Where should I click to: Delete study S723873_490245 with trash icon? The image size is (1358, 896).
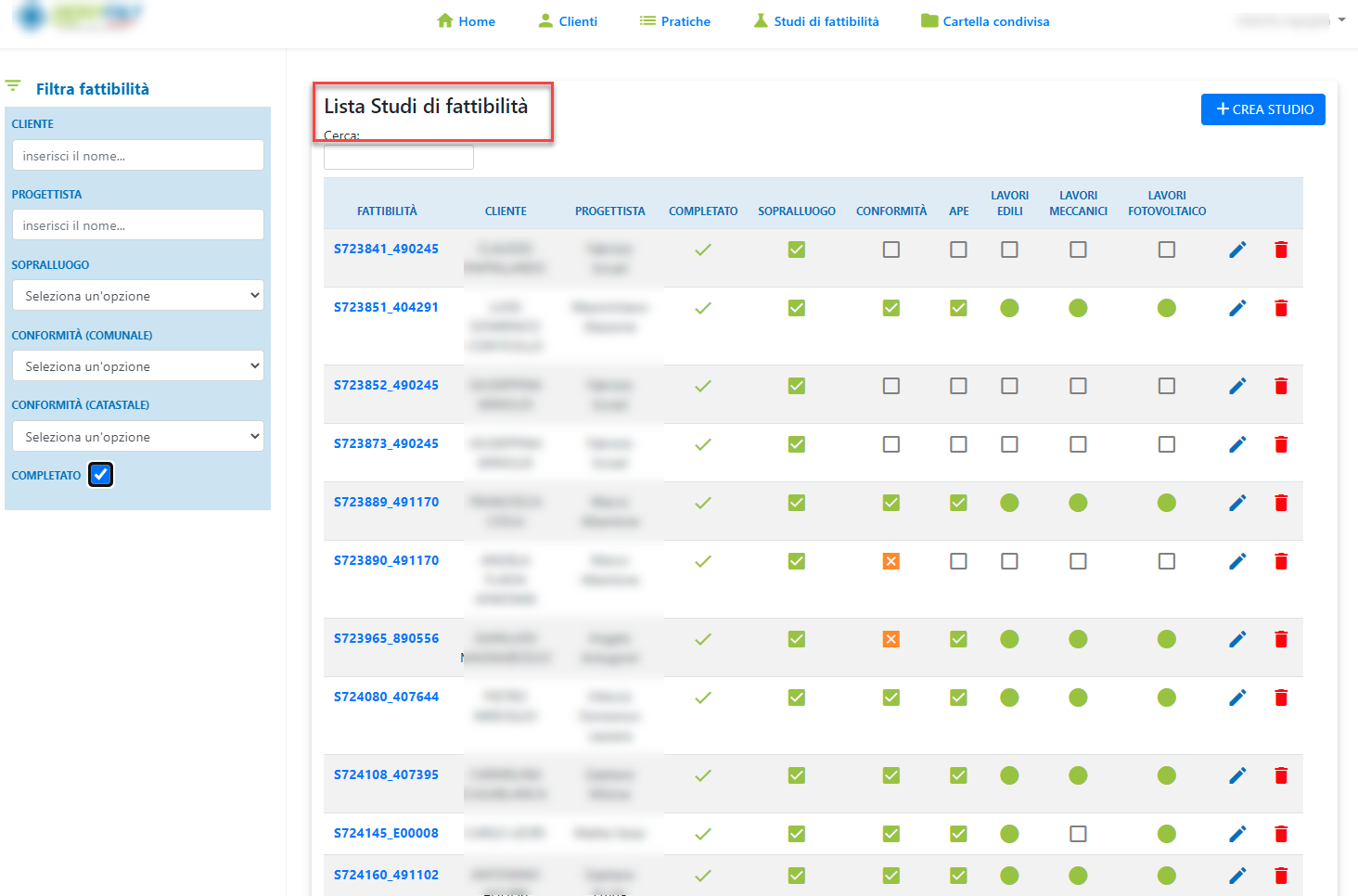1281,444
